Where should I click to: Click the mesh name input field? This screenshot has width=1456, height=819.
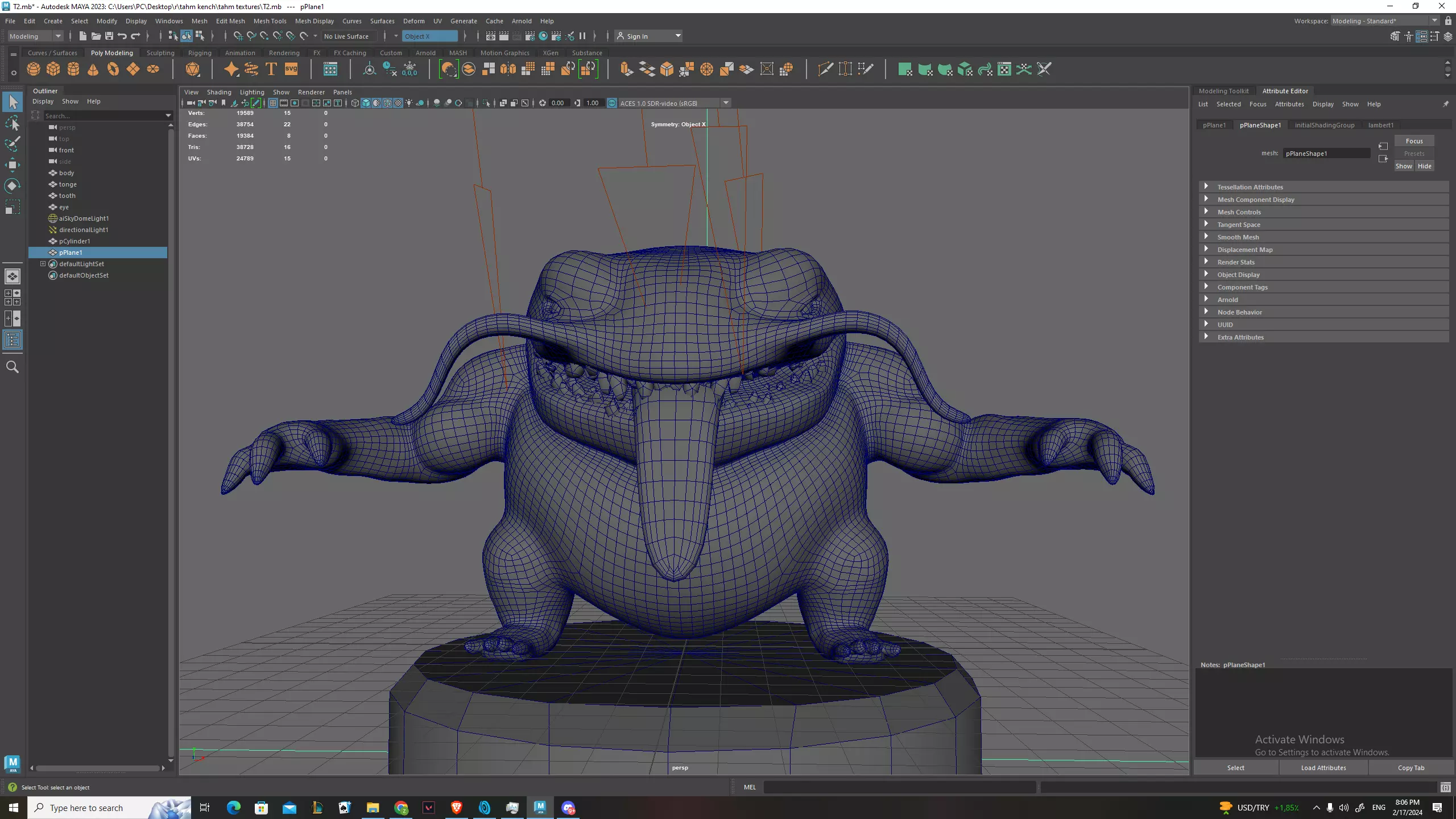[x=1326, y=154]
